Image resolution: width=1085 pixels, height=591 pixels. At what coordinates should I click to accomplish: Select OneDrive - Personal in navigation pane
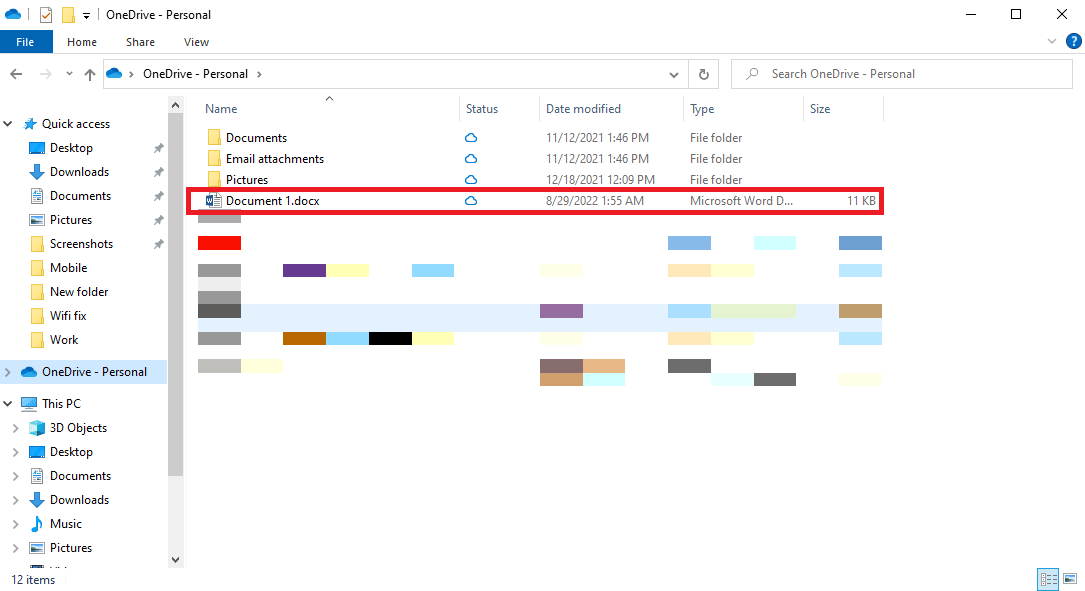pos(94,372)
